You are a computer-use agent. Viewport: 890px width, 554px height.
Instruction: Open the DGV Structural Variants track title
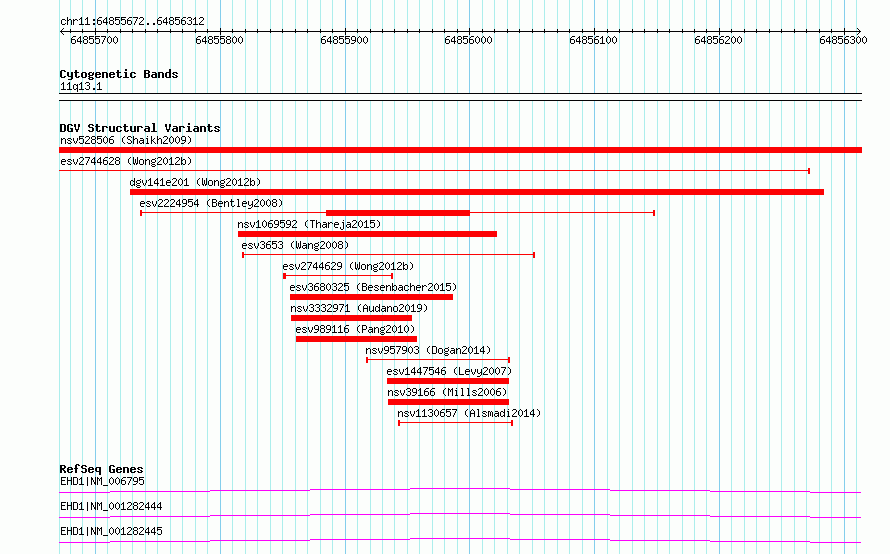[x=140, y=128]
